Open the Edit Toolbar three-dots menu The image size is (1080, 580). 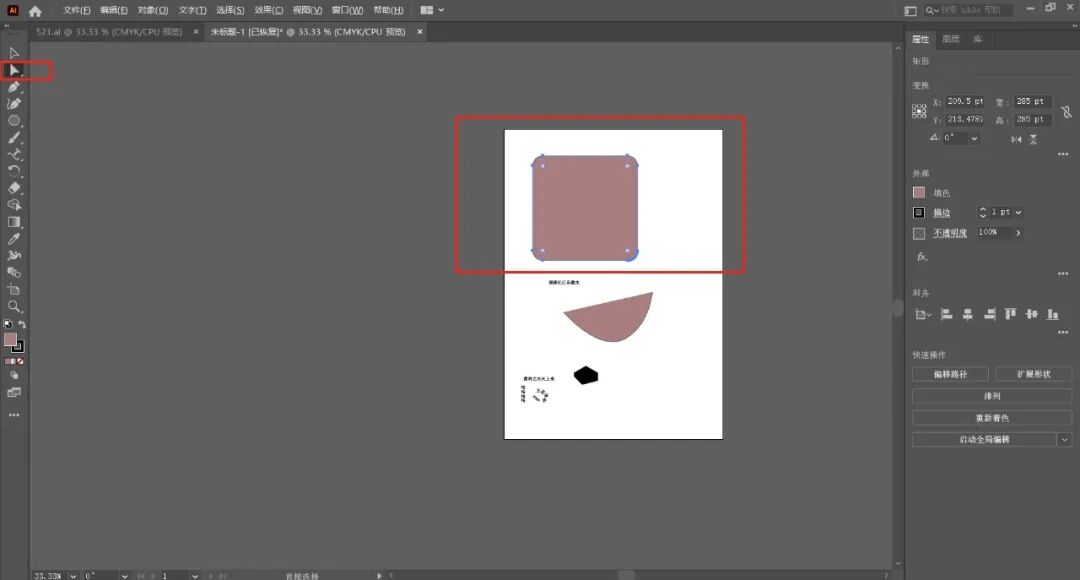14,415
